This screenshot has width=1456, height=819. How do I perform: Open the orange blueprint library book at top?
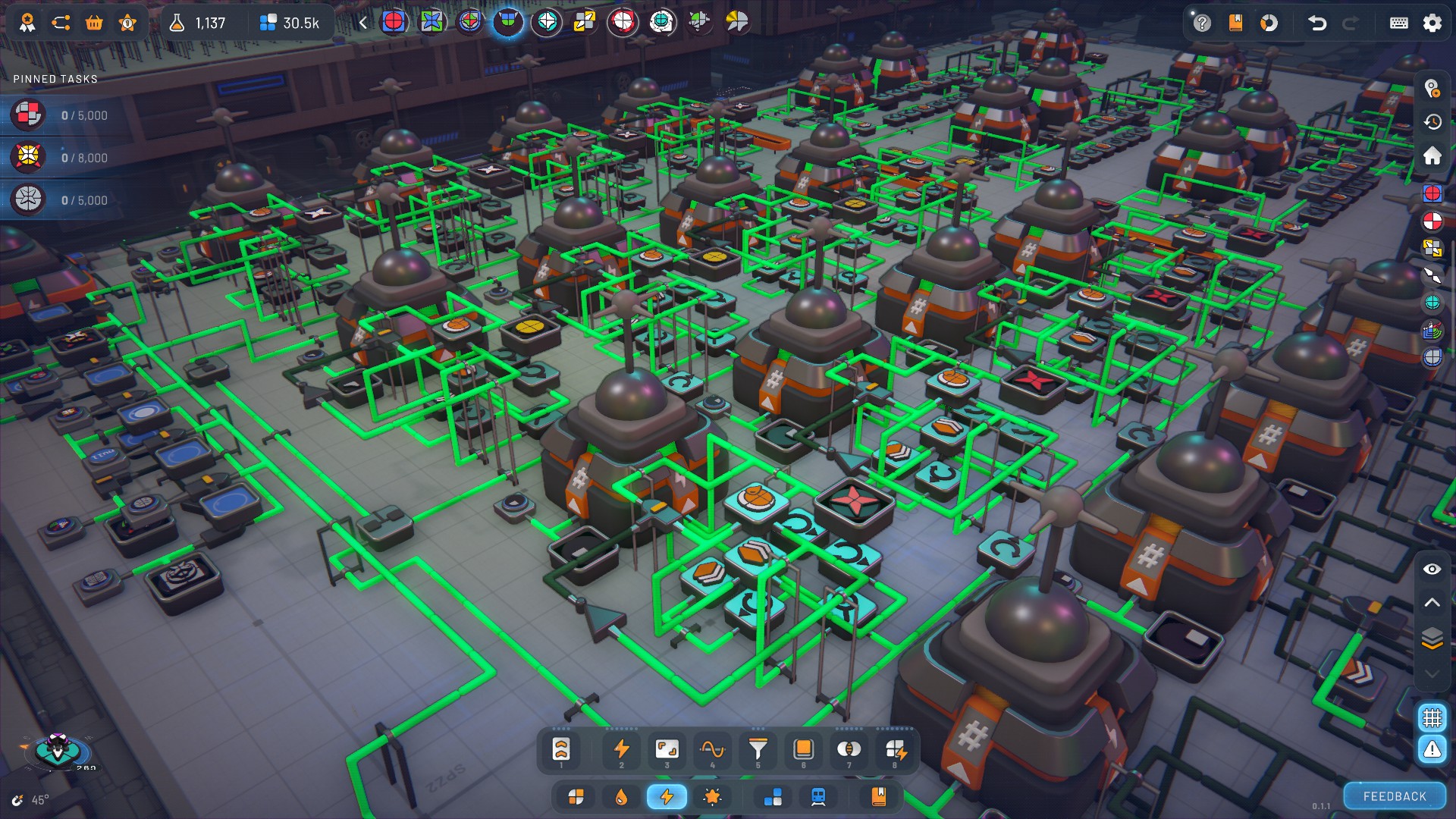coord(1235,23)
